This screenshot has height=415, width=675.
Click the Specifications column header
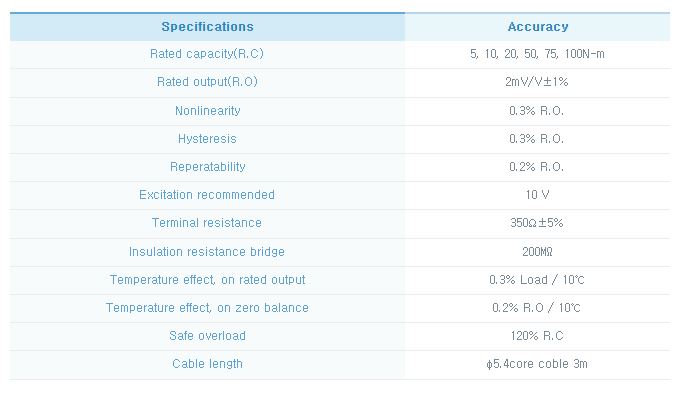point(207,27)
